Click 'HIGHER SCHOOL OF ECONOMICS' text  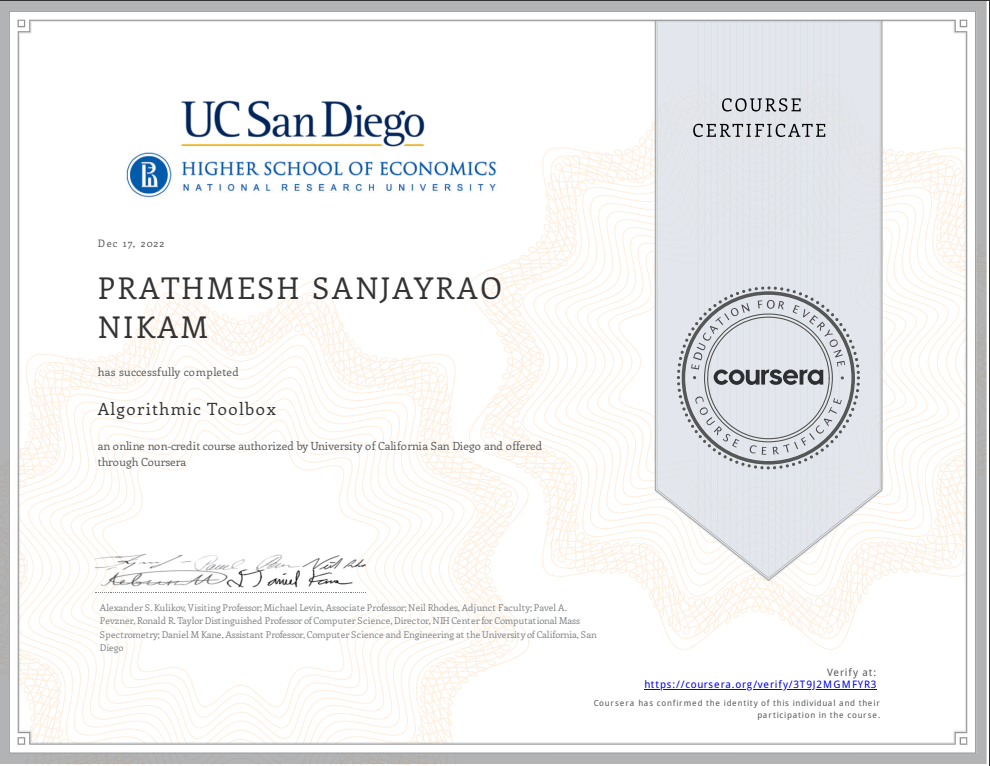pyautogui.click(x=339, y=169)
